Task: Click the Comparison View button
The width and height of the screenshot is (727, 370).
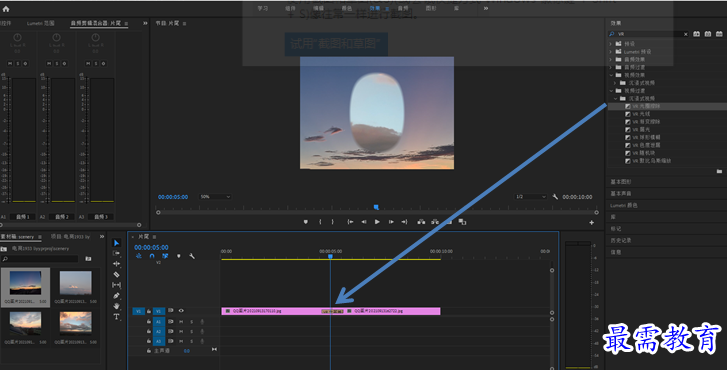Action: point(462,222)
